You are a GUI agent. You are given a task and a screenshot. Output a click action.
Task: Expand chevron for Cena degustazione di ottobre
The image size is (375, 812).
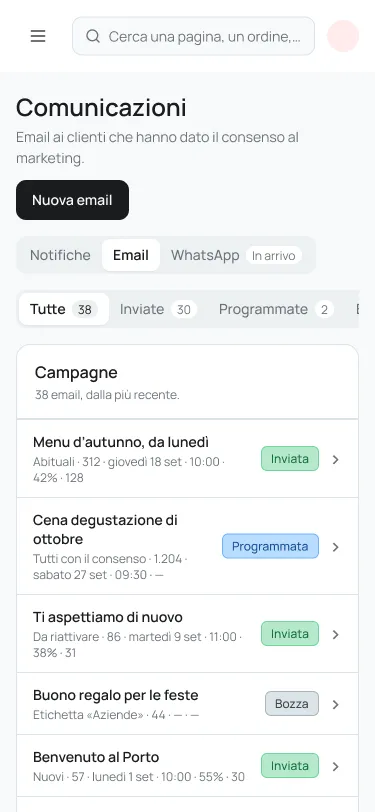336,547
